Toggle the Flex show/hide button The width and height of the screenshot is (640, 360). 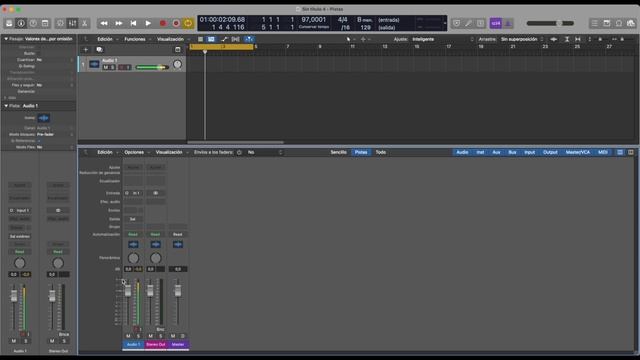click(236, 39)
